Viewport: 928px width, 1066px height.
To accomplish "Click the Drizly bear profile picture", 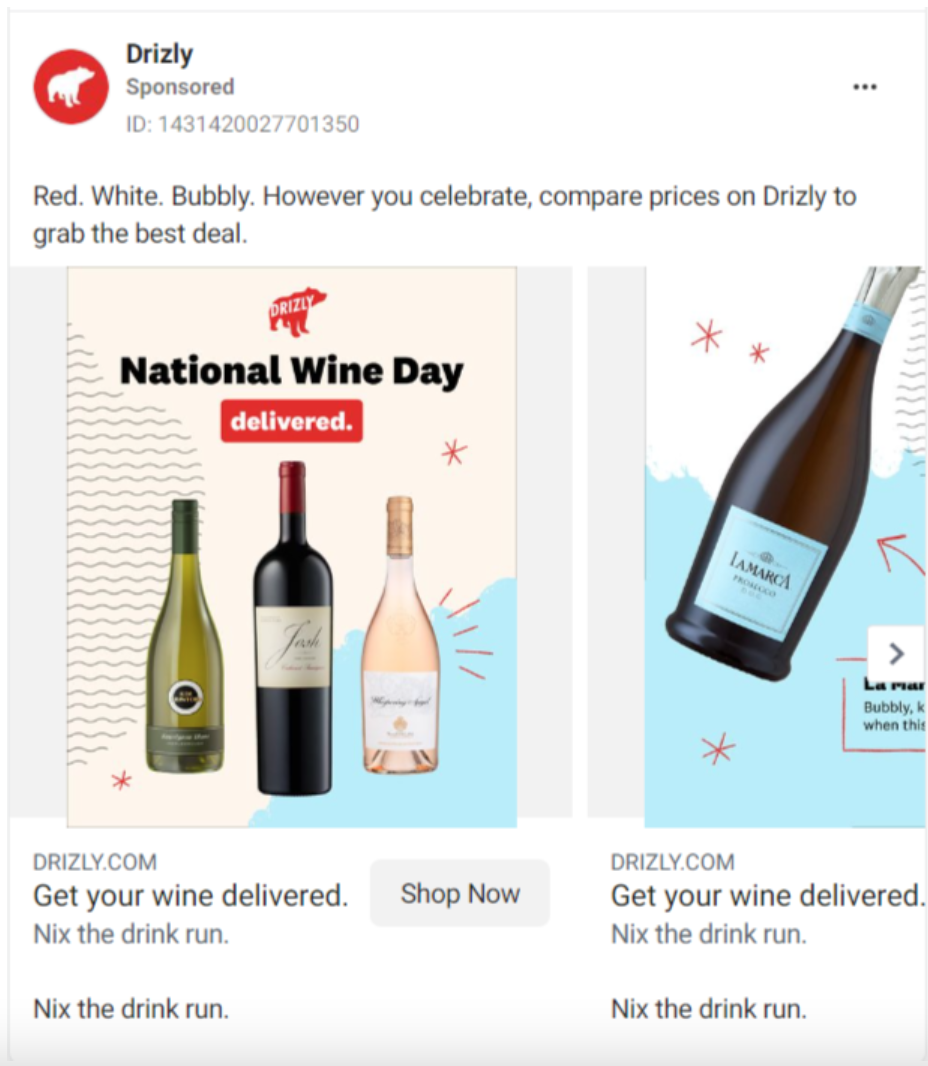I will (x=71, y=86).
